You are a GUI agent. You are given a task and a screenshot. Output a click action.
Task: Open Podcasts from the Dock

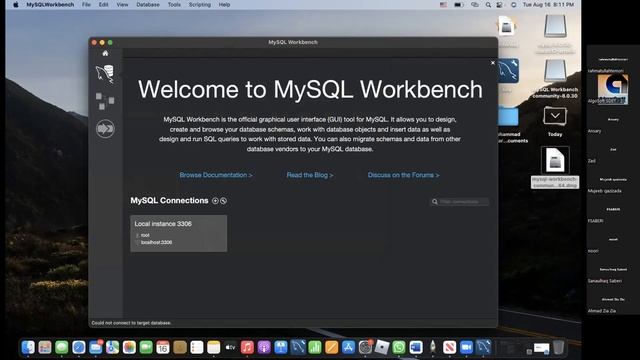tap(264, 347)
